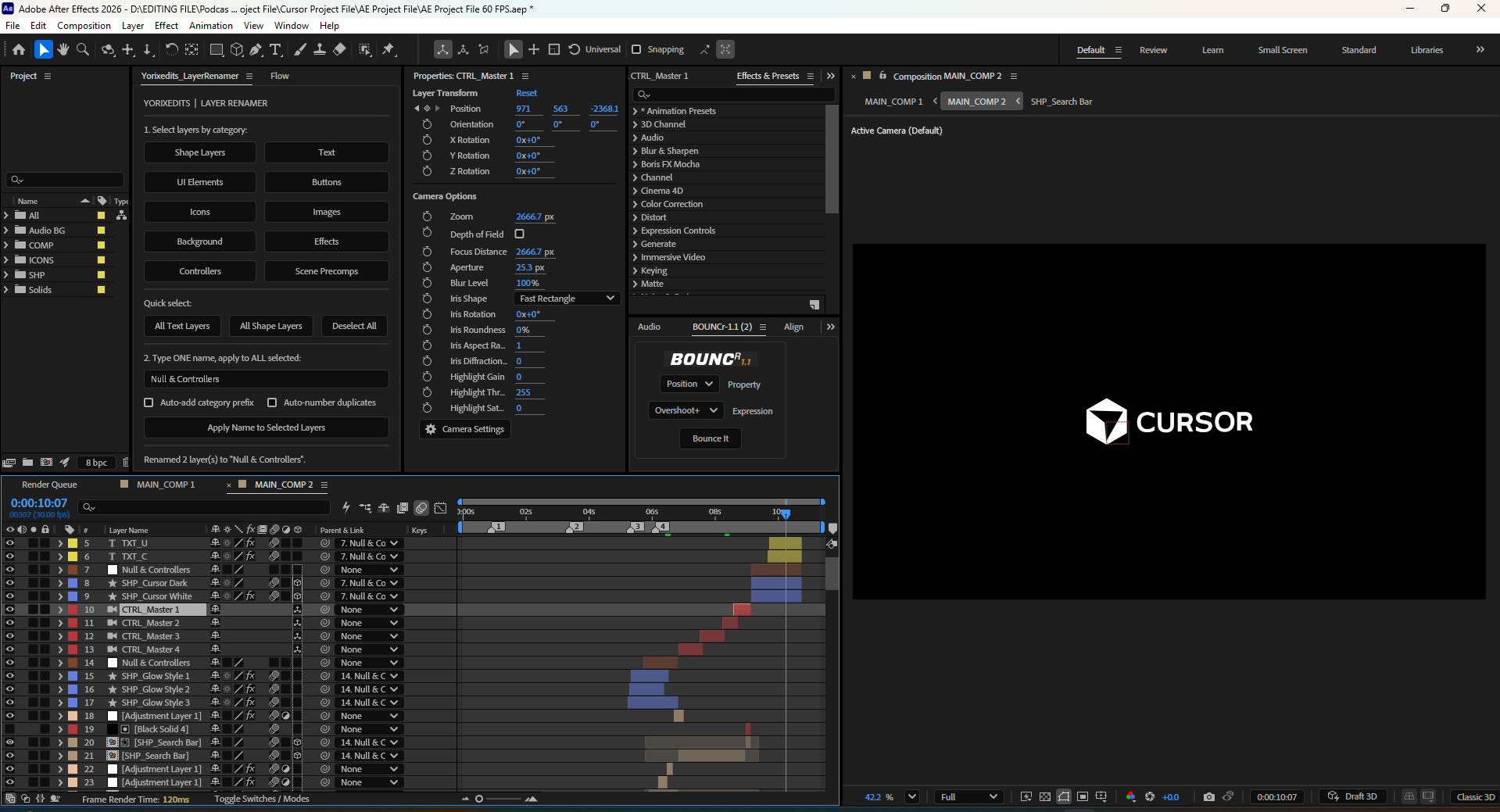Image resolution: width=1500 pixels, height=812 pixels.
Task: Switch to the Review workspace
Action: pos(1153,50)
